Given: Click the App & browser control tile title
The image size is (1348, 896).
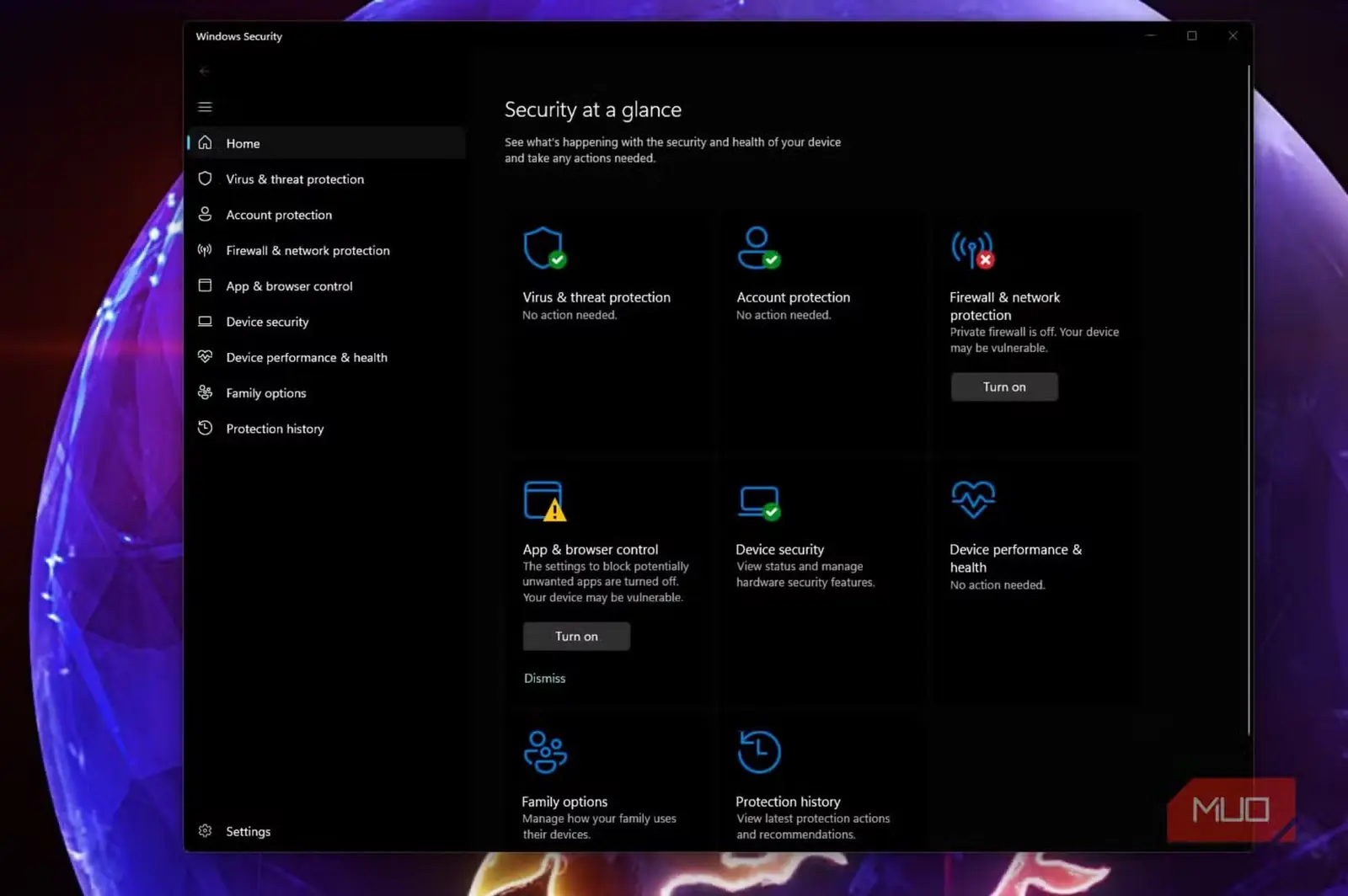Looking at the screenshot, I should pyautogui.click(x=591, y=549).
